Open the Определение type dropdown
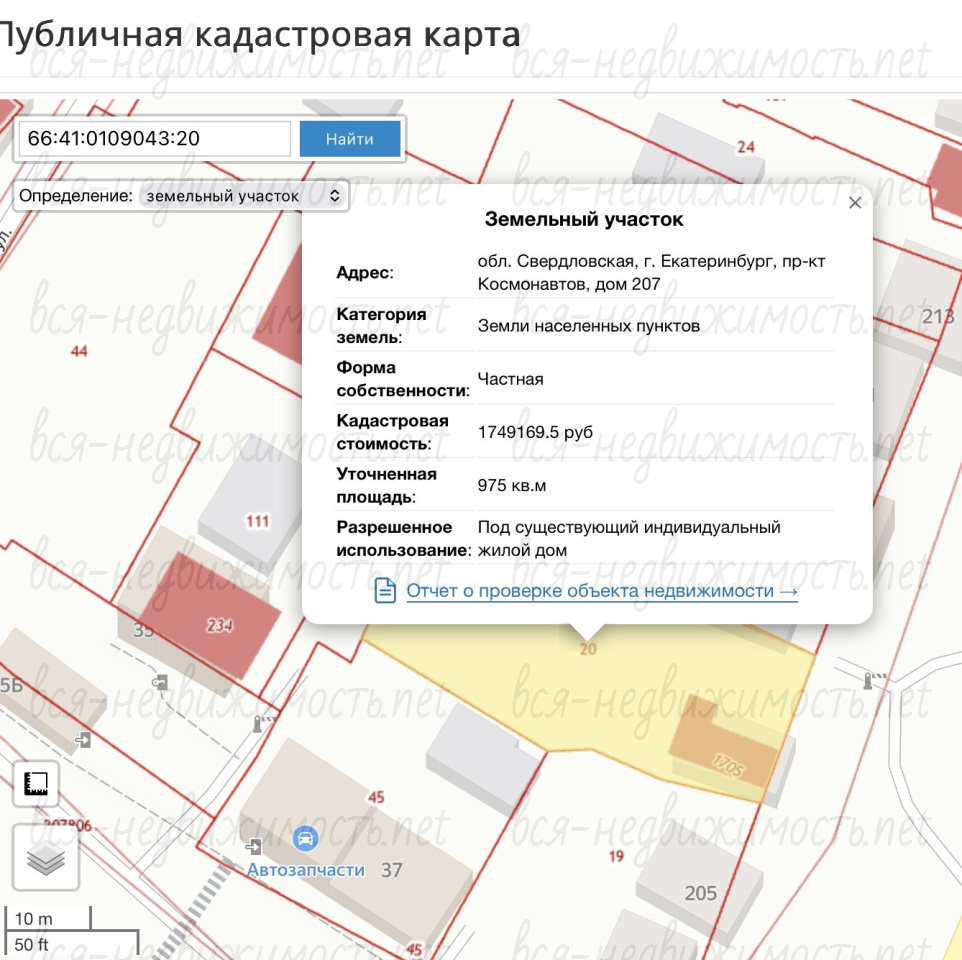The image size is (962, 960). [181, 196]
